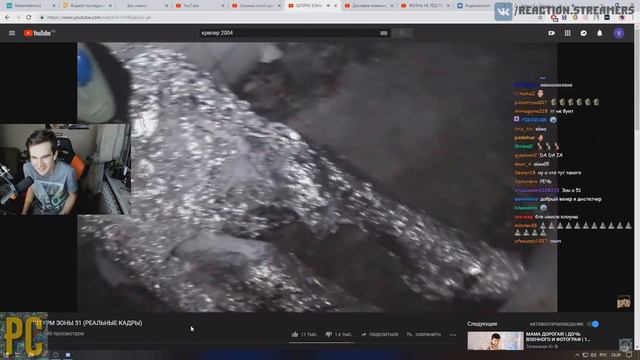The height and width of the screenshot is (360, 640).
Task: Click the taskbar clock
Action: click(x=616, y=355)
